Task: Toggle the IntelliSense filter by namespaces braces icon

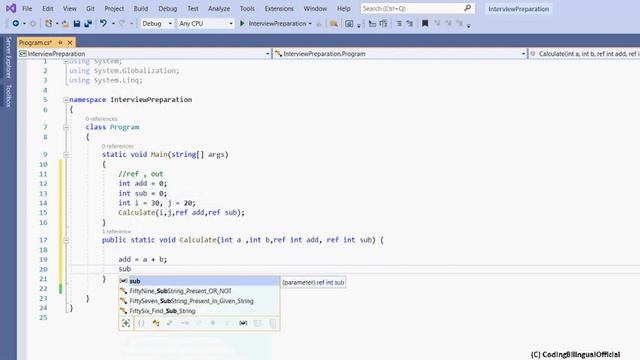Action: [141, 323]
